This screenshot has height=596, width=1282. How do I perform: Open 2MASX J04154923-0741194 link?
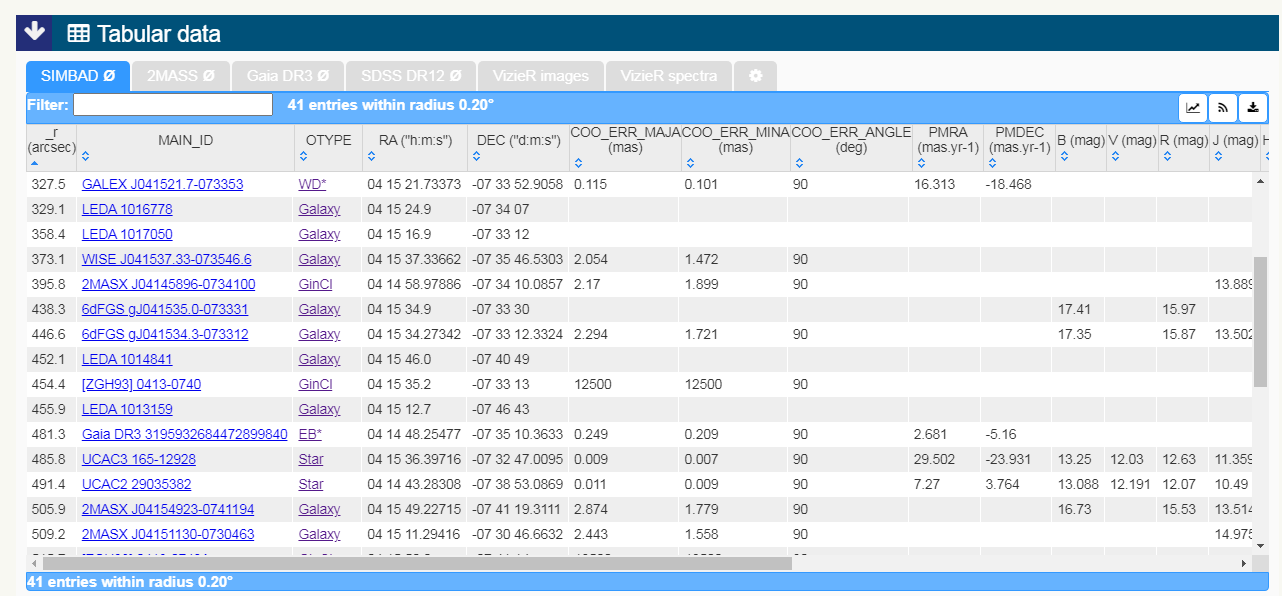coord(168,509)
